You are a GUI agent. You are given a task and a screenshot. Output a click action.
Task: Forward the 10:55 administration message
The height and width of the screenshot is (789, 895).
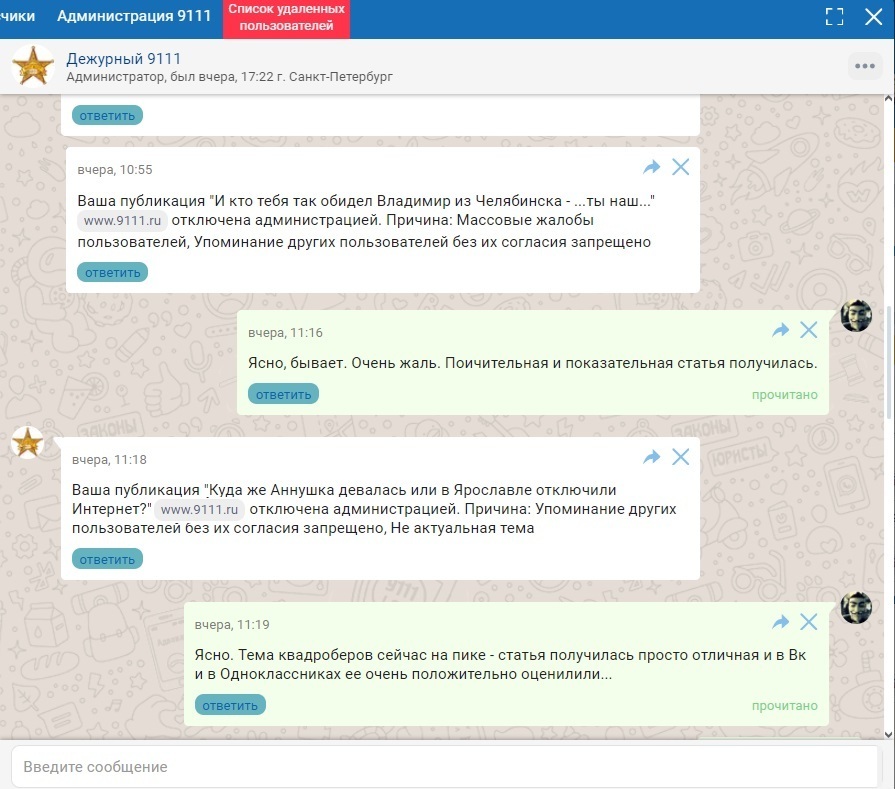[x=652, y=167]
